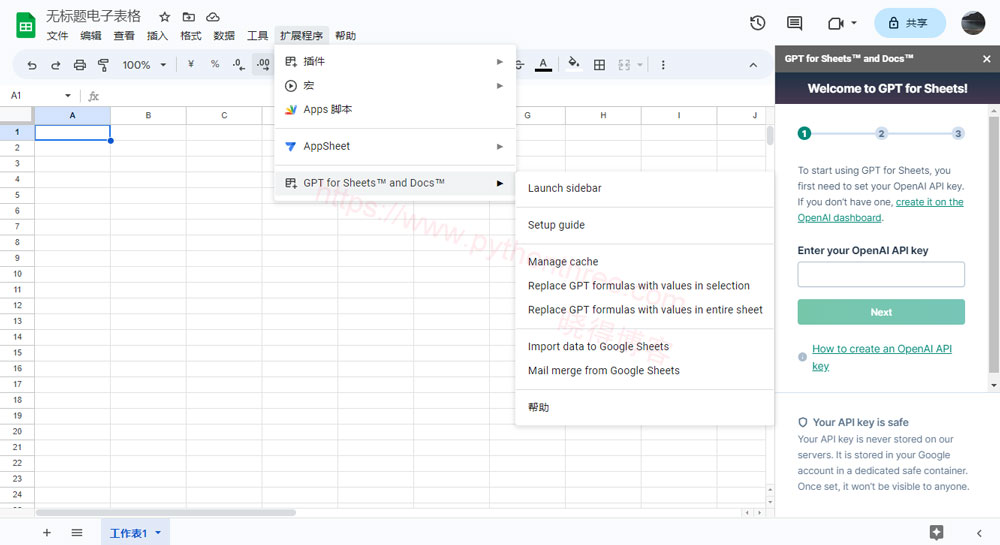Open the fill color picker

point(574,64)
